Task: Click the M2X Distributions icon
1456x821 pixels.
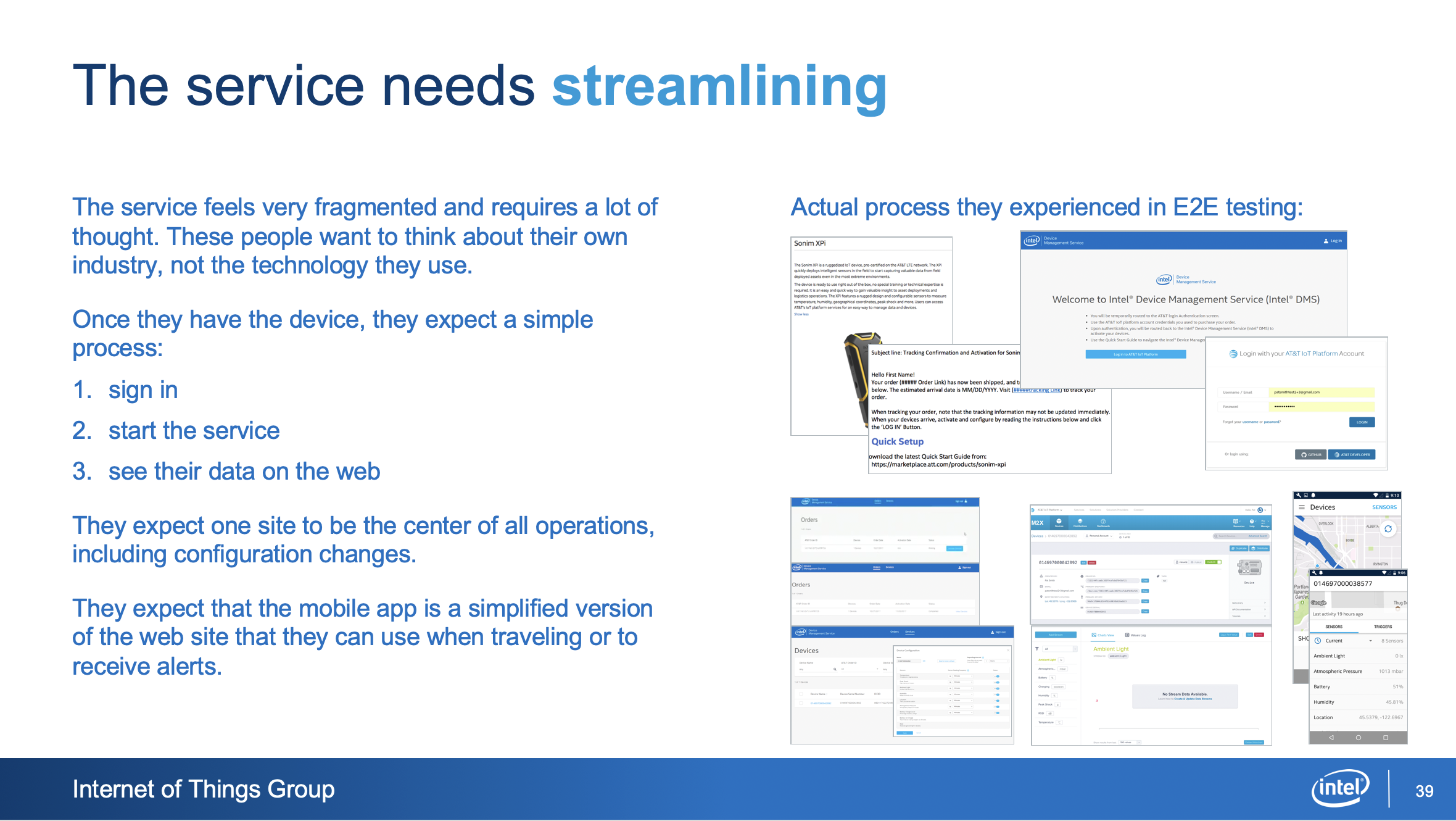Action: coord(1080,521)
